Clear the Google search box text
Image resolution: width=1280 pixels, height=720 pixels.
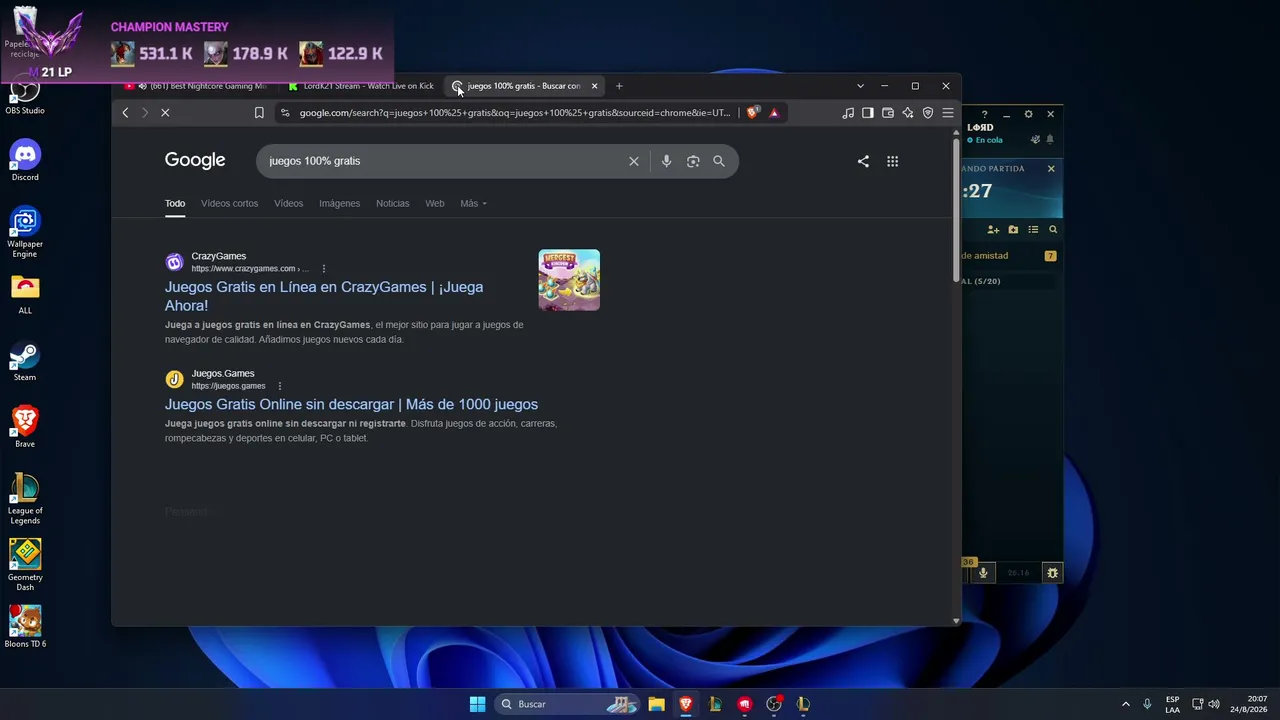(633, 161)
